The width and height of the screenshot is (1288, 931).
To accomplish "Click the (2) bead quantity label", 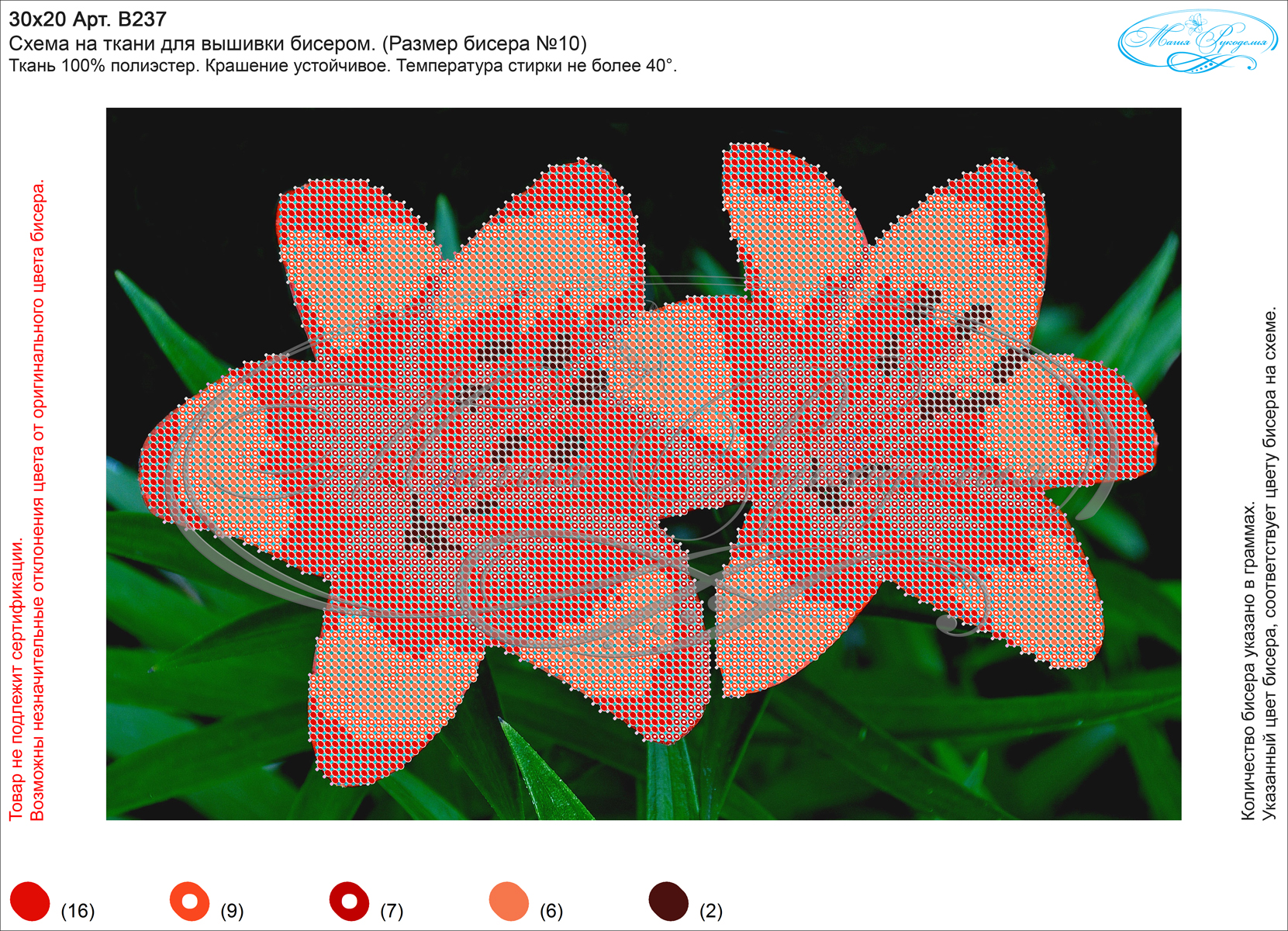I will click(711, 910).
